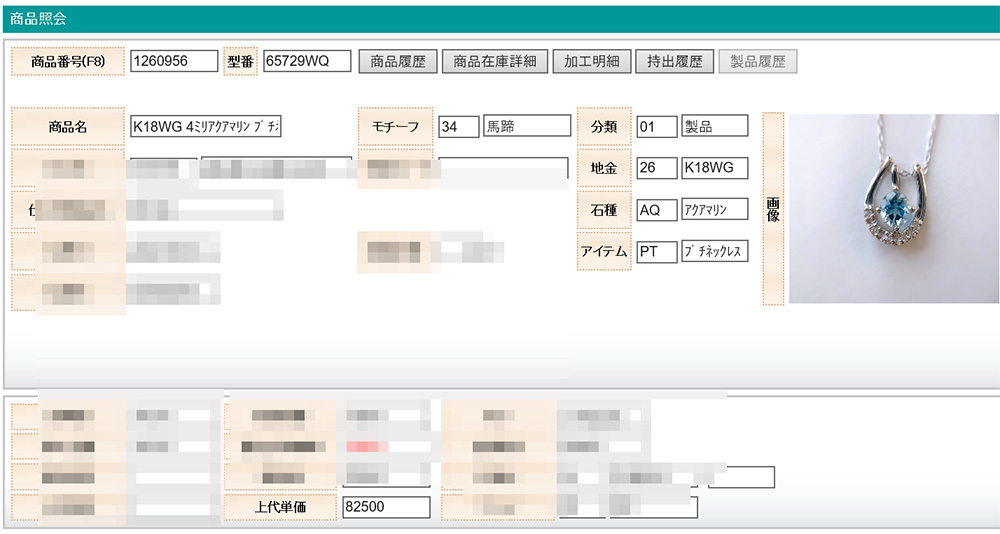Select the モチーフ code field 34
Image resolution: width=1000 pixels, height=534 pixels.
coord(459,126)
